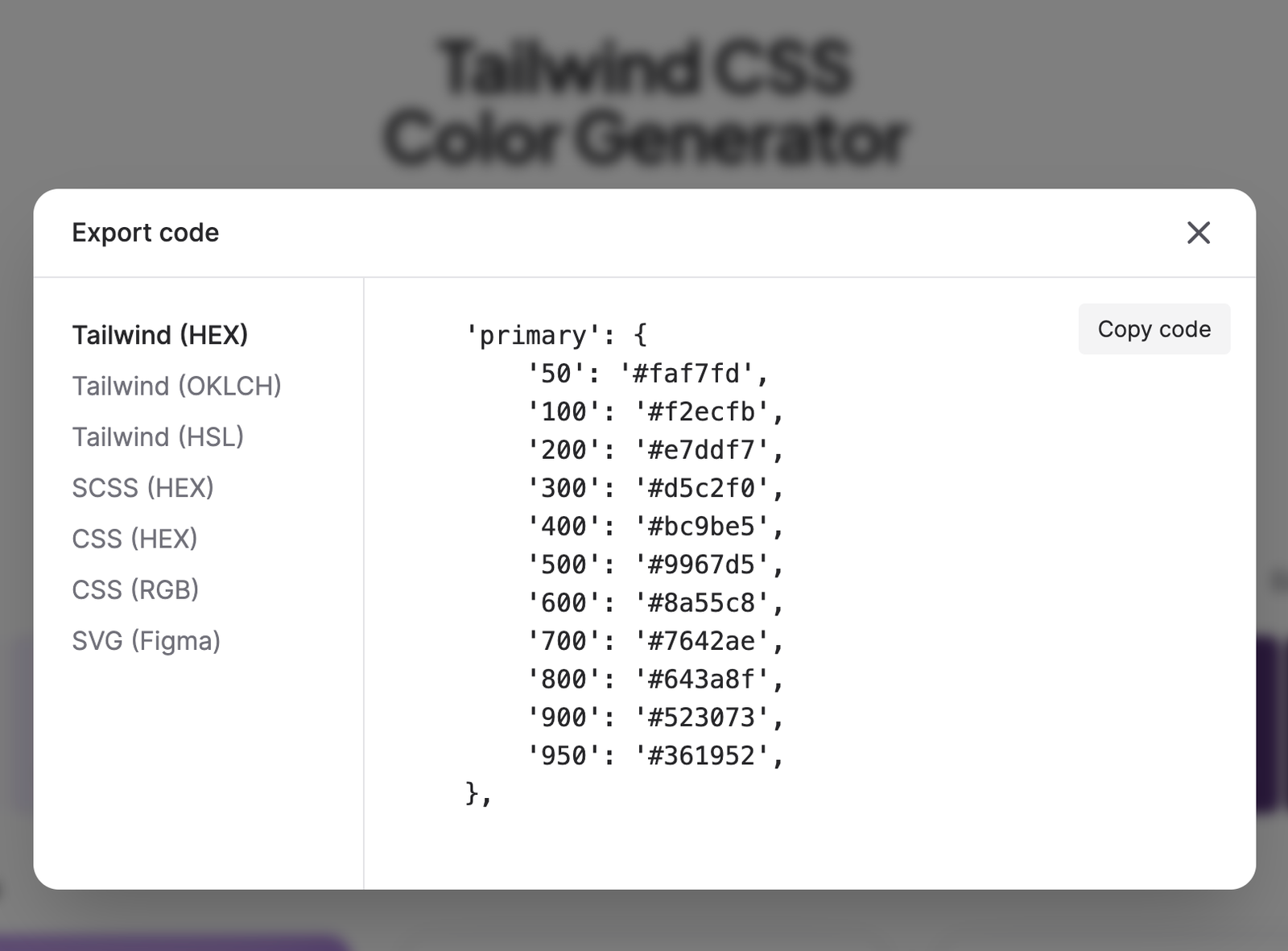Click the Export code dialog title

pyautogui.click(x=145, y=233)
